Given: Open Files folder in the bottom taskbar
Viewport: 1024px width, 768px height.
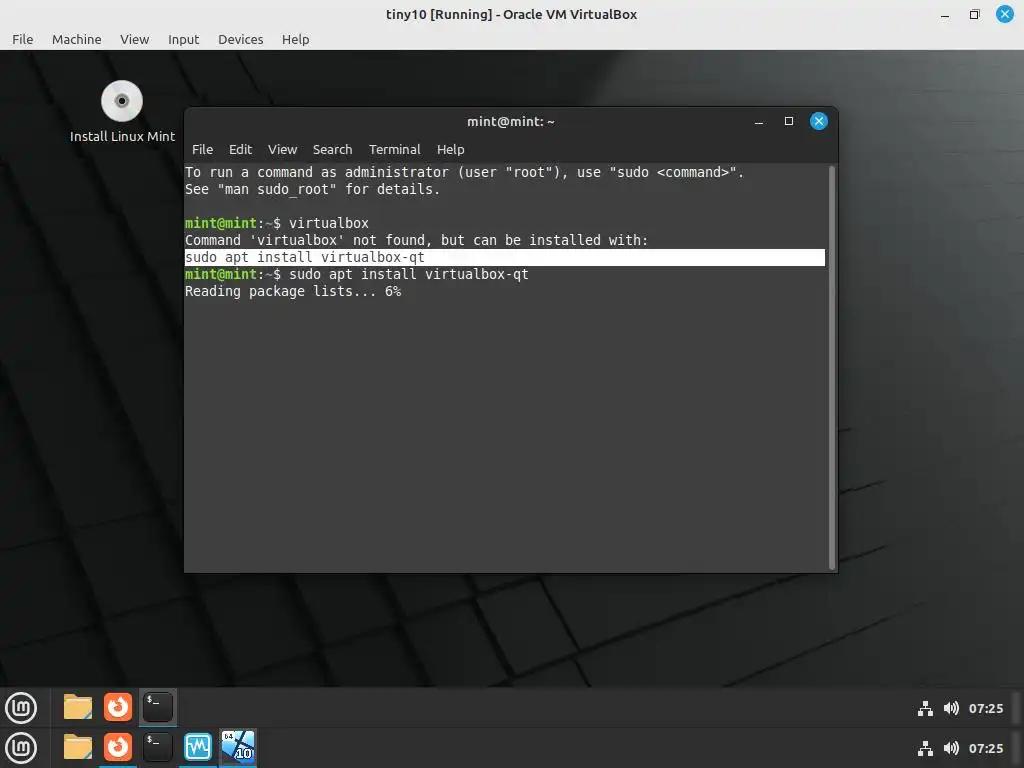Looking at the screenshot, I should [78, 748].
